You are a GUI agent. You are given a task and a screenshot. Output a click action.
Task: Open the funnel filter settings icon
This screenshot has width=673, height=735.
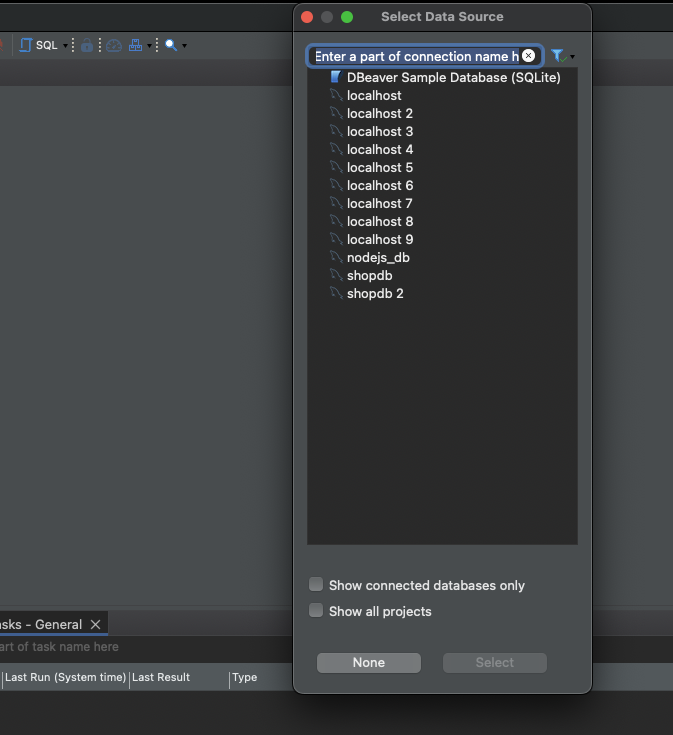(x=558, y=56)
